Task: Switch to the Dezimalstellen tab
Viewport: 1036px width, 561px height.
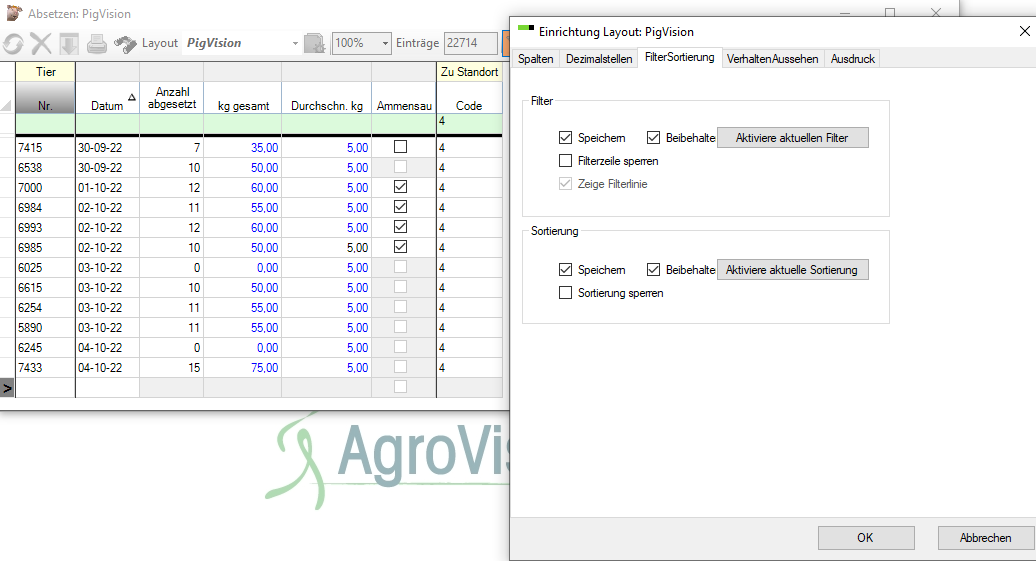Action: click(x=599, y=59)
